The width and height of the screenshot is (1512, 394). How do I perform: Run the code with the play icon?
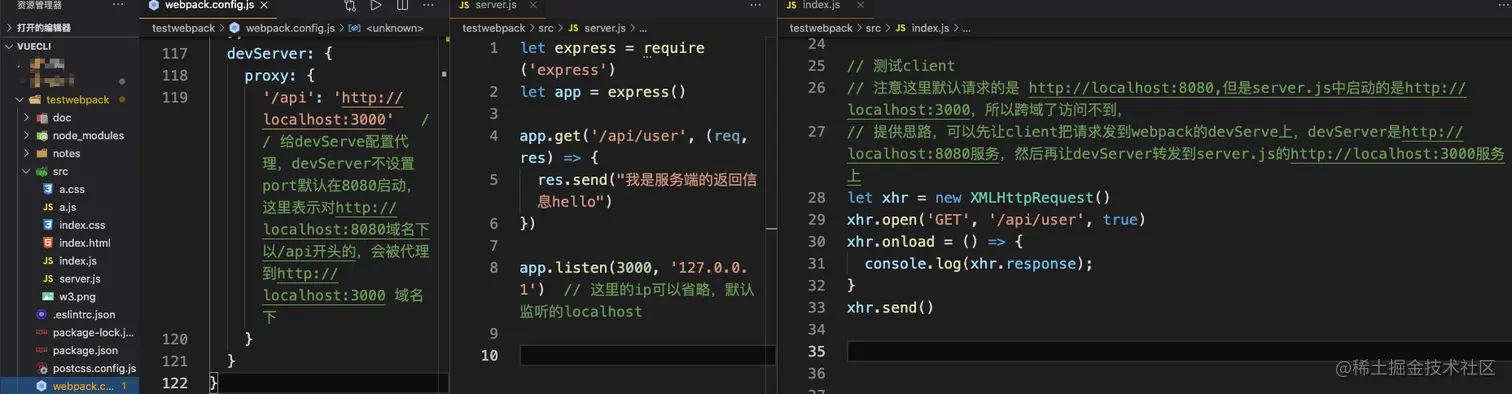[376, 5]
